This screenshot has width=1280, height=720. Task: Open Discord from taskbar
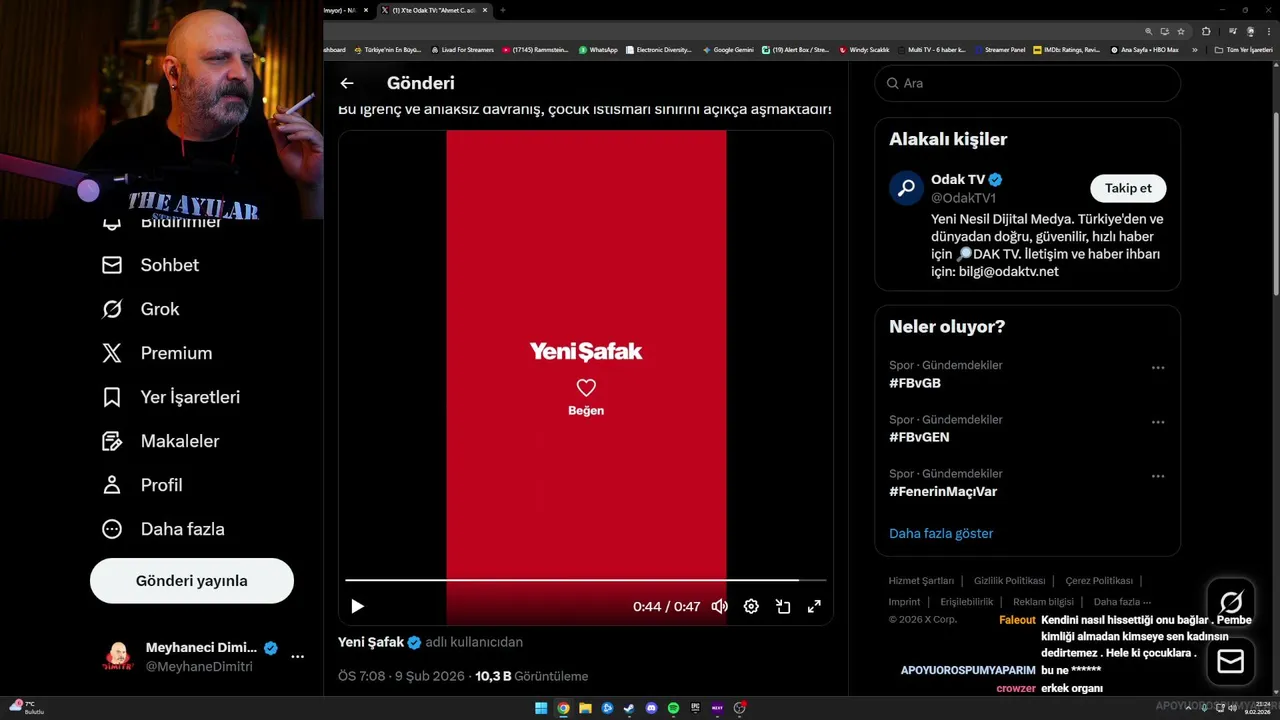(651, 708)
